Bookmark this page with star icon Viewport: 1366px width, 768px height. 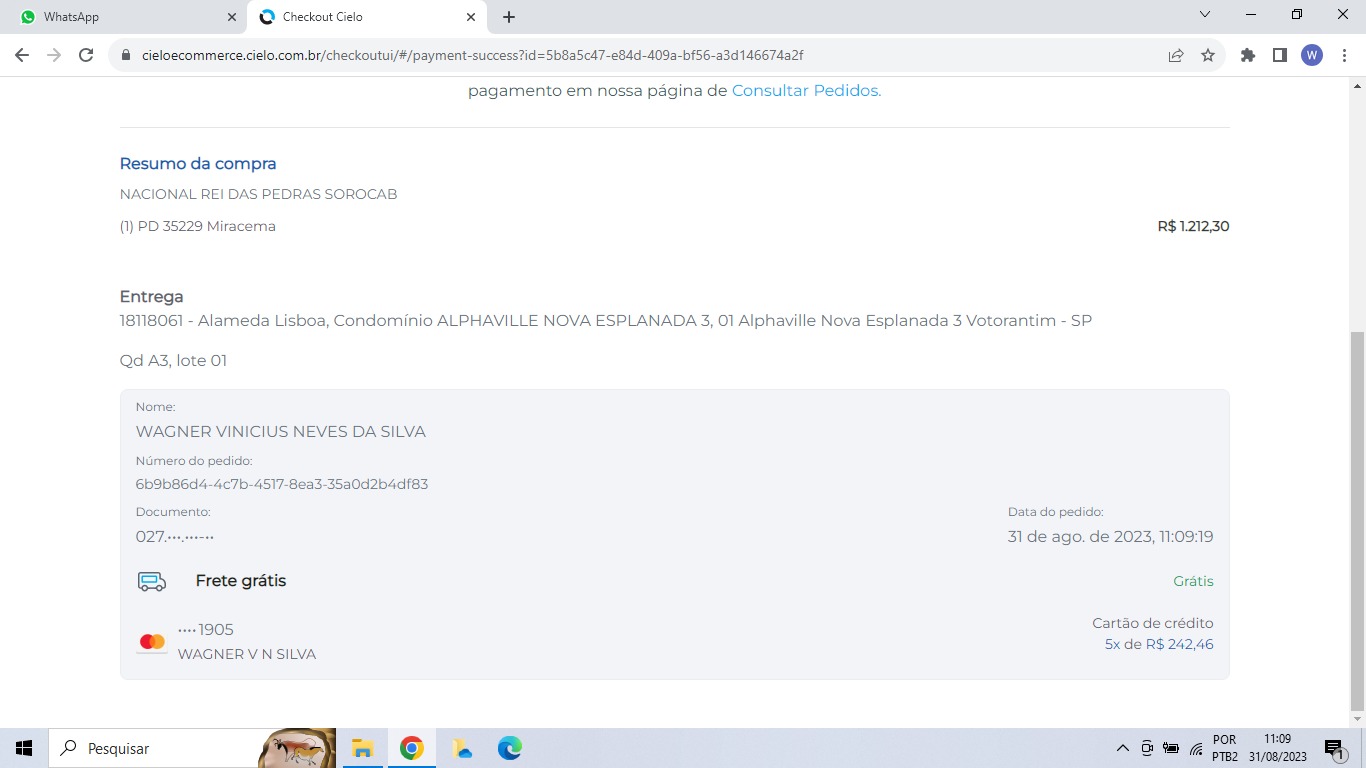click(1208, 55)
